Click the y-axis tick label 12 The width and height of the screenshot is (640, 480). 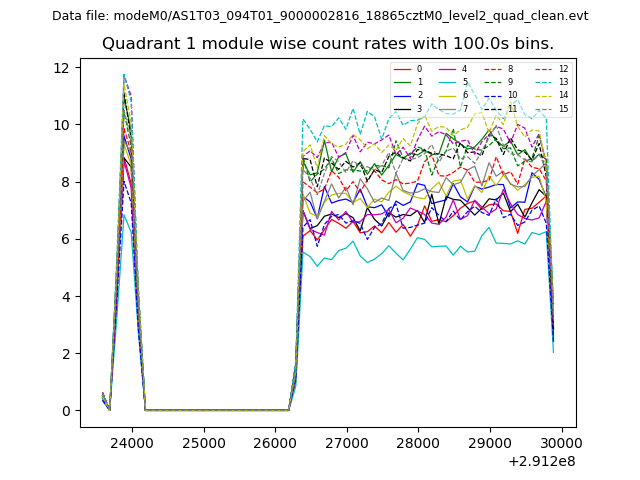(60, 68)
